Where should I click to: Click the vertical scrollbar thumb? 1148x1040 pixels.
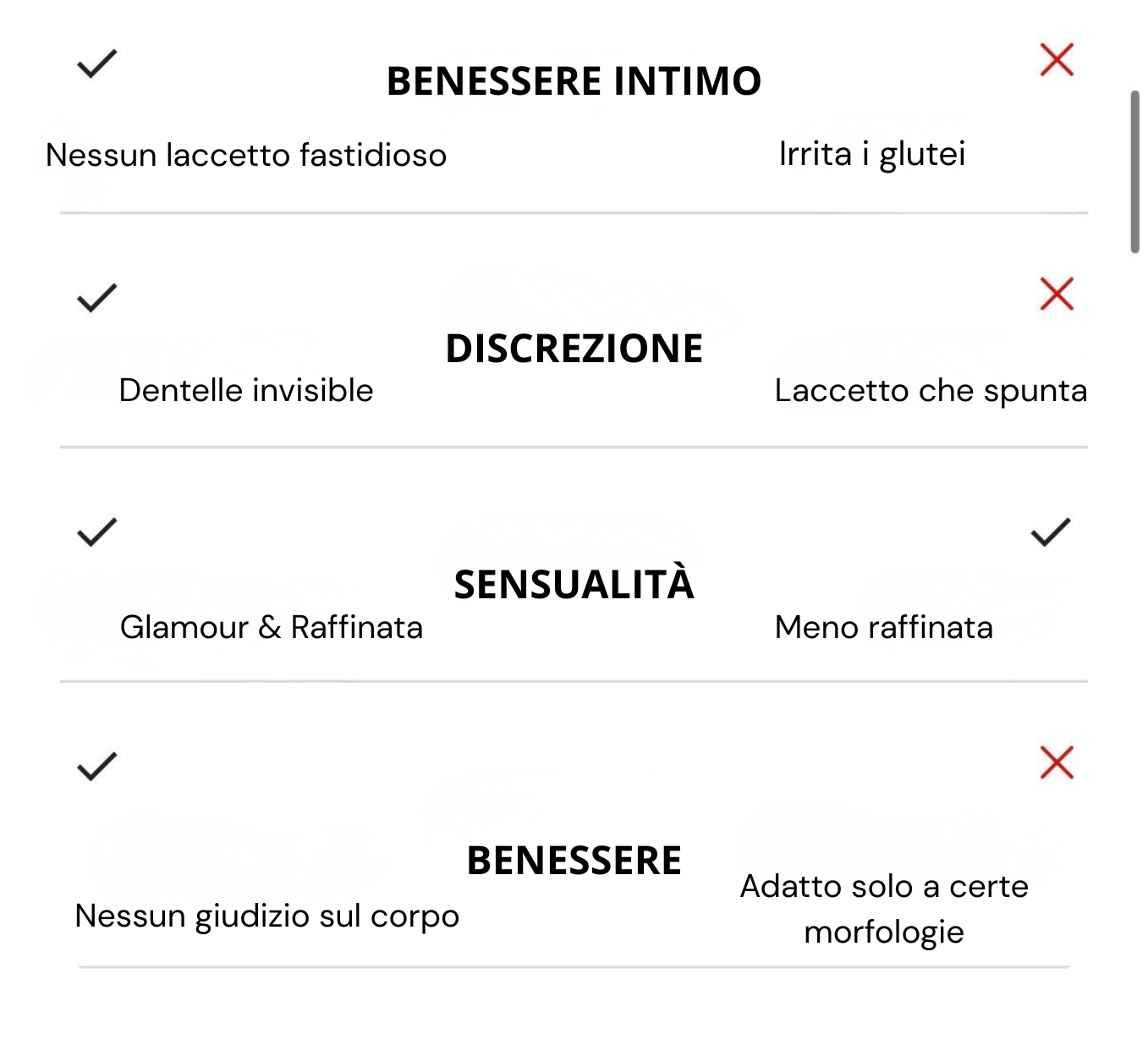1135,172
